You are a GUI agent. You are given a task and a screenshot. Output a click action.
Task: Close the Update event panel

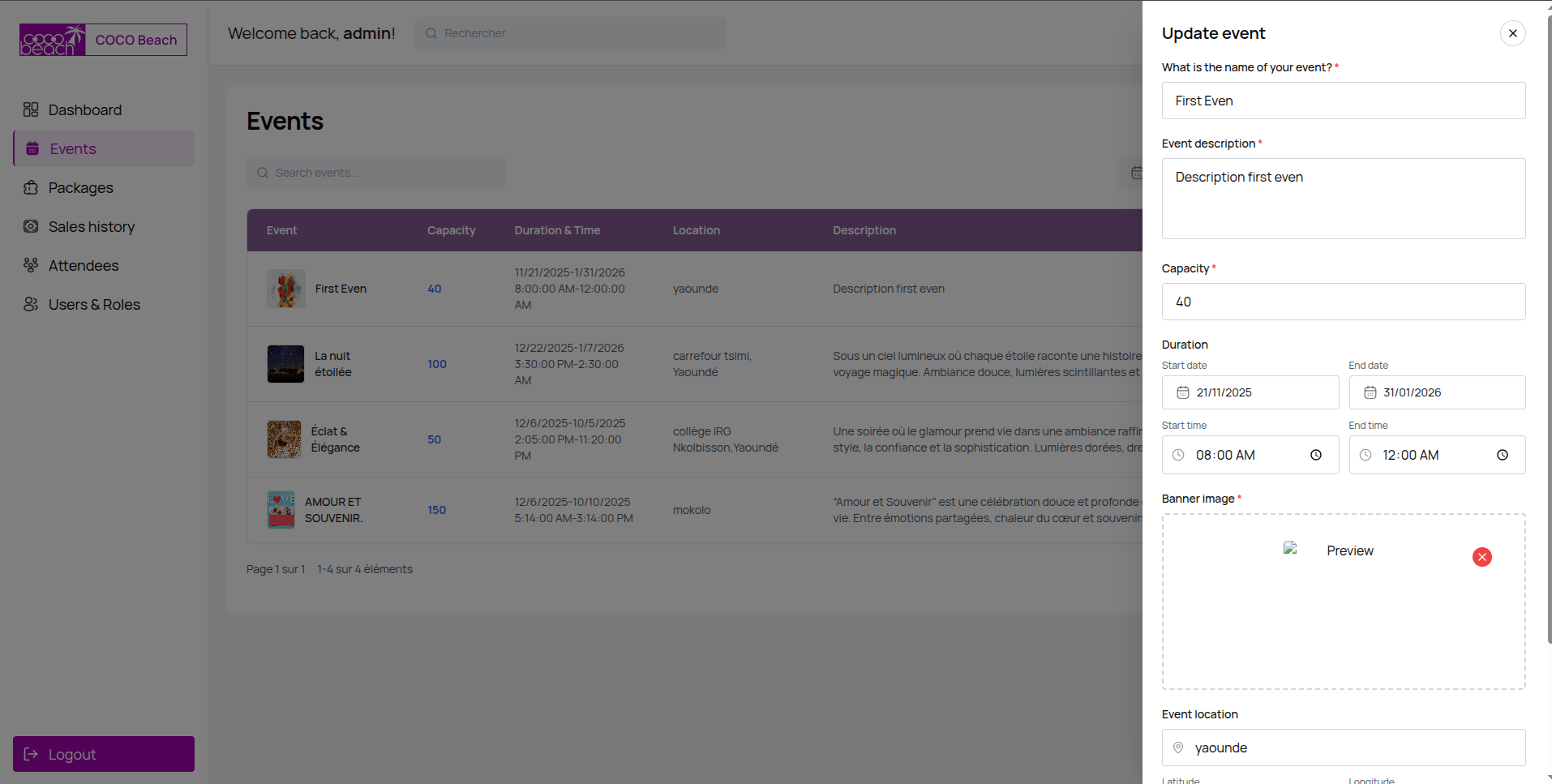[x=1512, y=33]
